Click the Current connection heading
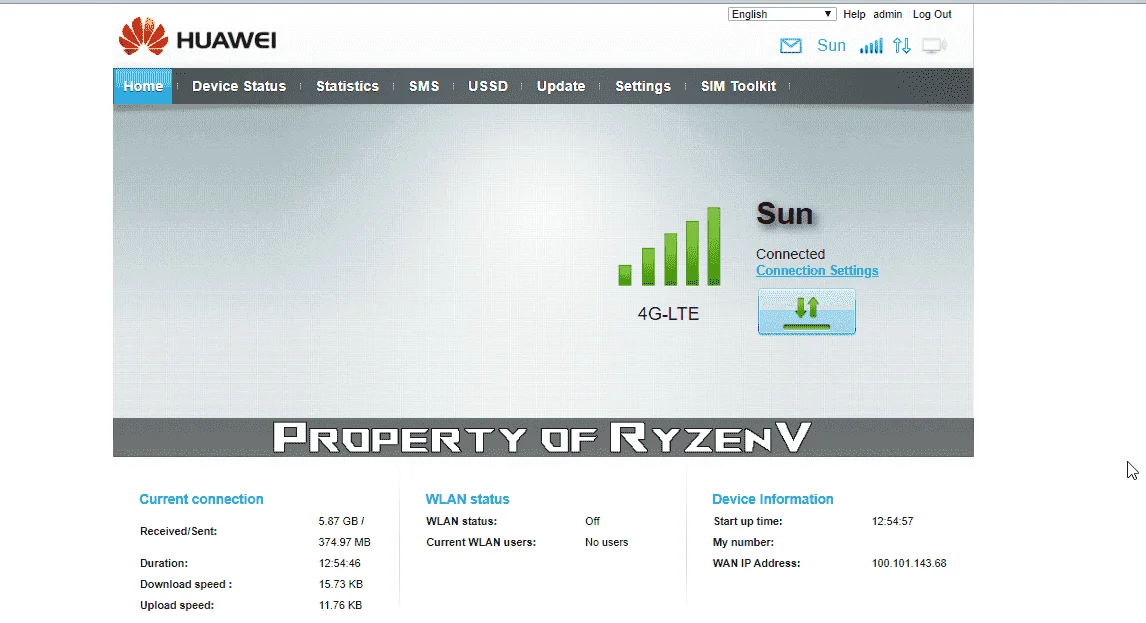 point(201,499)
